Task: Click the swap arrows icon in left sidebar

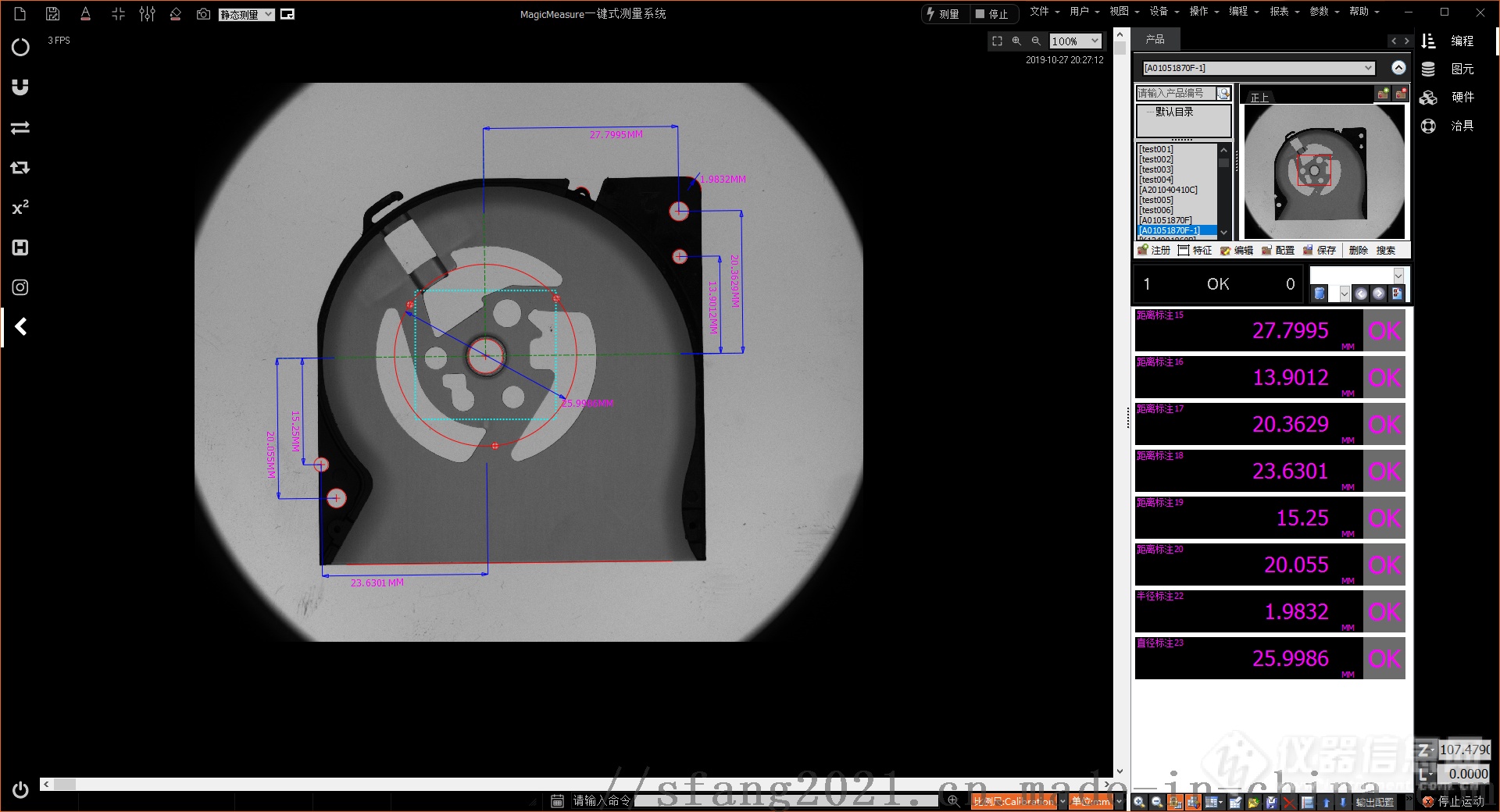Action: point(20,127)
